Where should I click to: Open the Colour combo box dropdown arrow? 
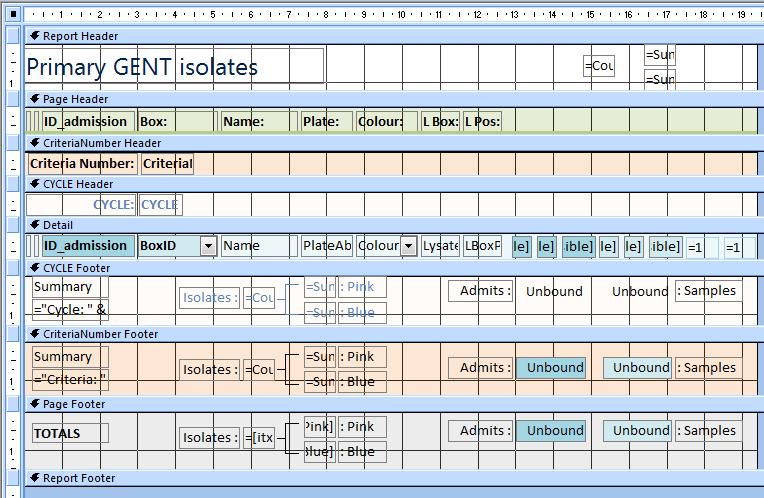tap(408, 246)
